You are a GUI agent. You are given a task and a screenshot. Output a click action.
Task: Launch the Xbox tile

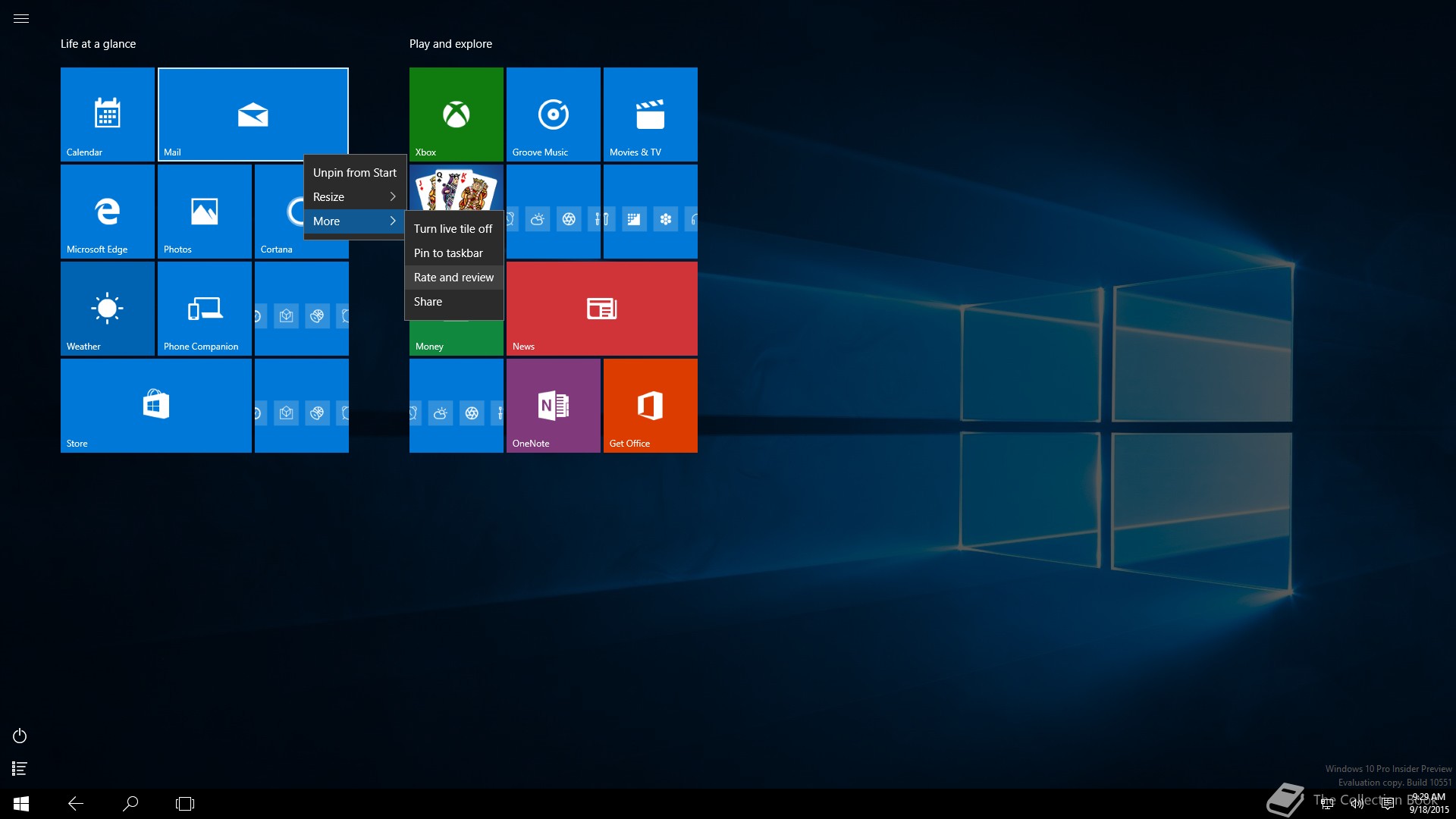pyautogui.click(x=457, y=115)
